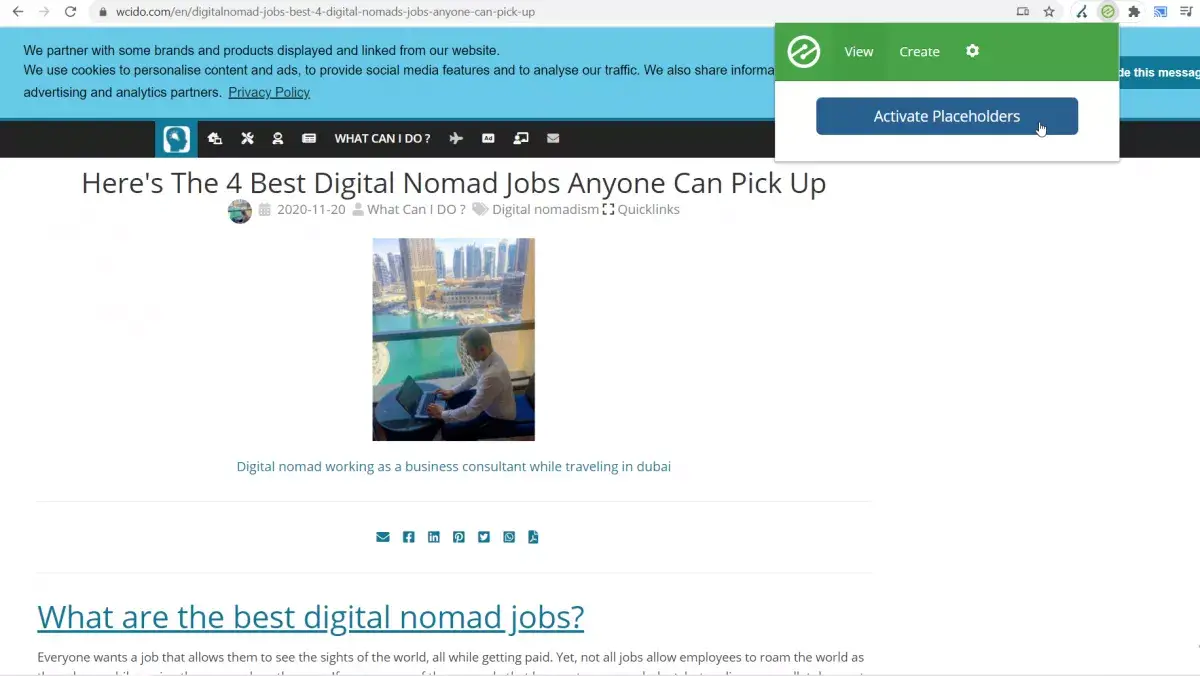Click the Digital nomadism tag link
The width and height of the screenshot is (1200, 676).
coord(545,210)
